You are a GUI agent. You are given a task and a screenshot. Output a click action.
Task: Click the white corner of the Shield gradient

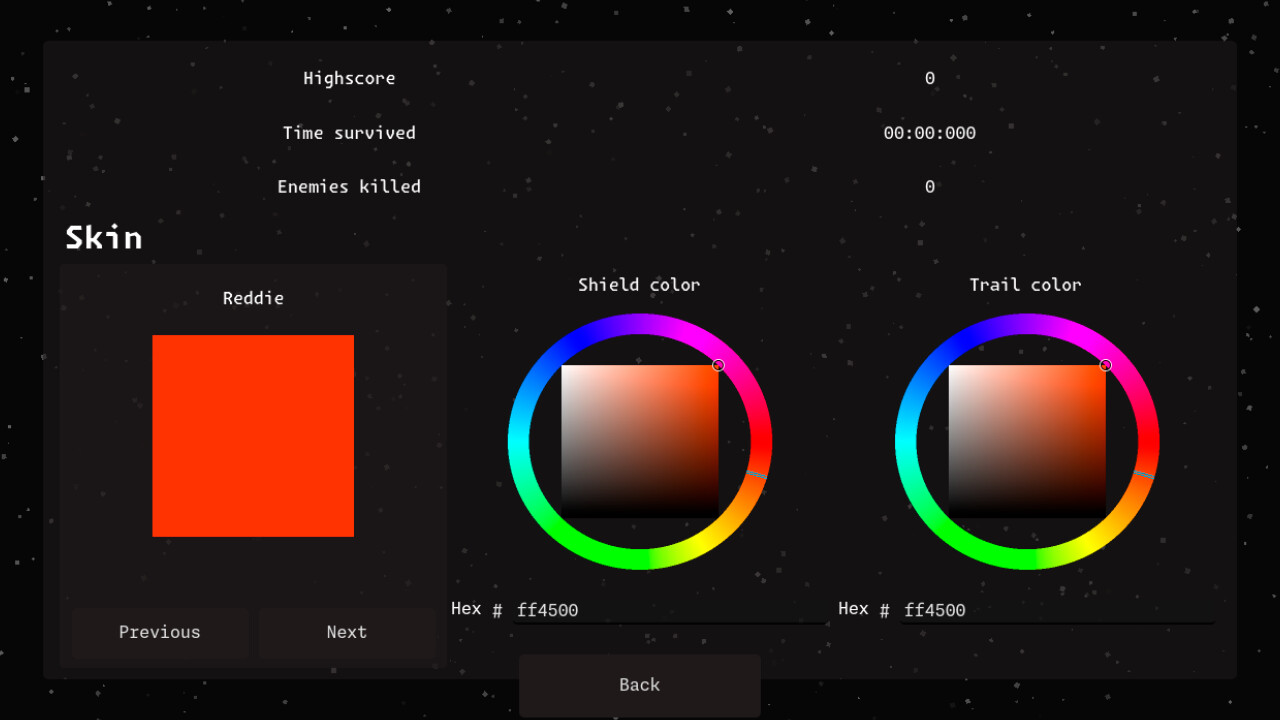568,372
